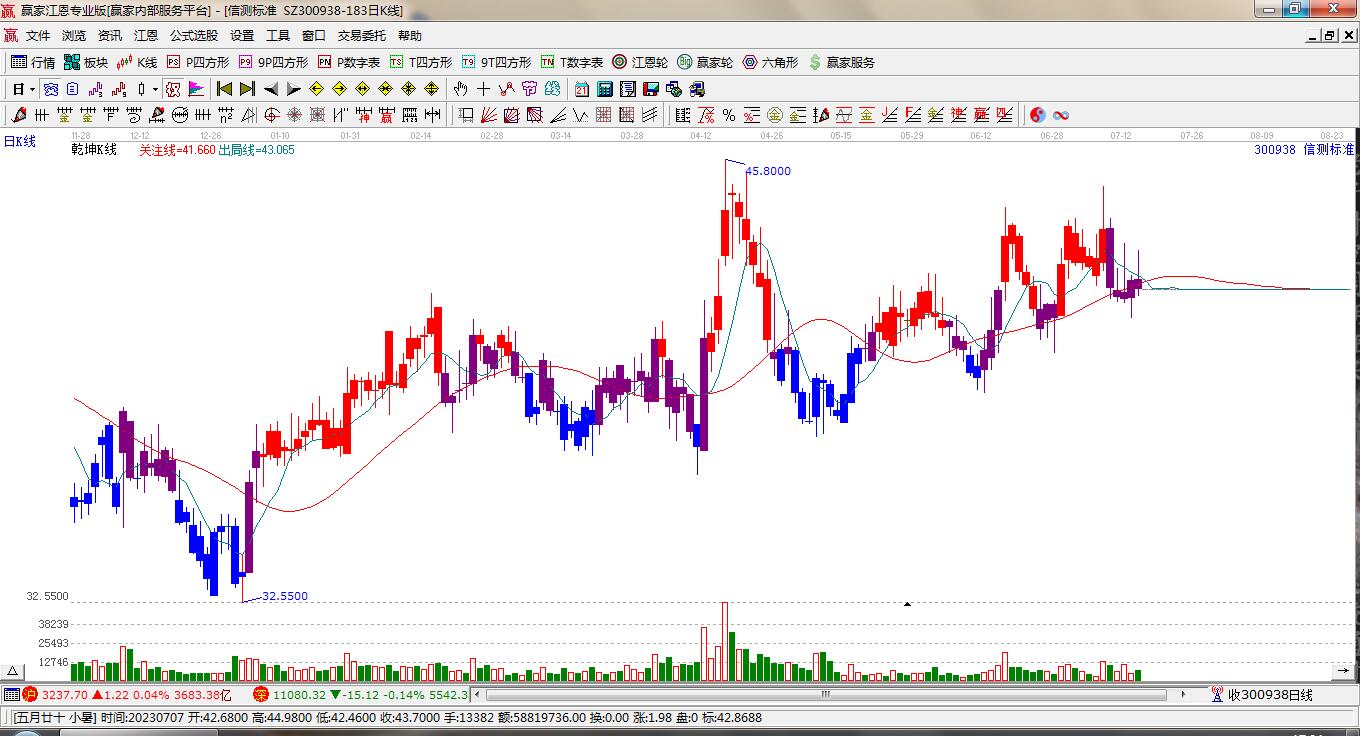This screenshot has width=1360, height=736.
Task: Open the 文件 menu
Action: [38, 35]
